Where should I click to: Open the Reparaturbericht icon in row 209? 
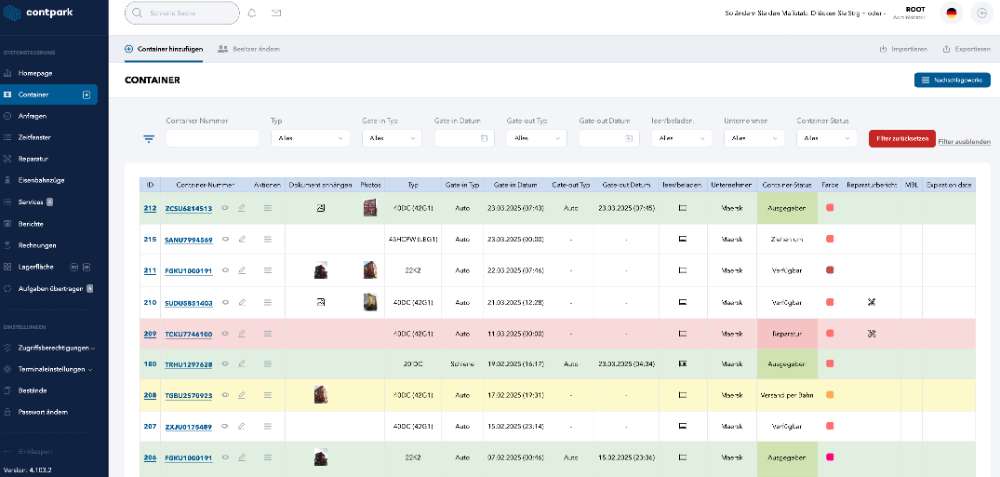point(872,333)
